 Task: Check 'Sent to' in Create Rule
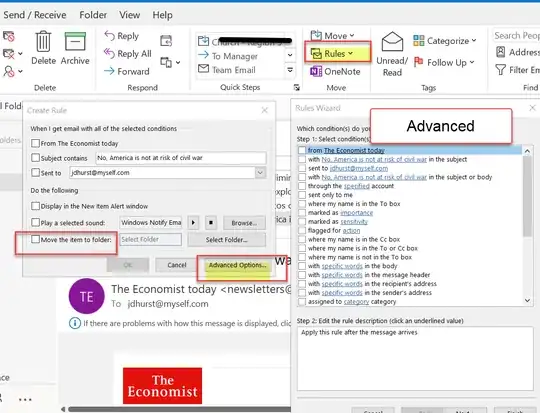35,172
